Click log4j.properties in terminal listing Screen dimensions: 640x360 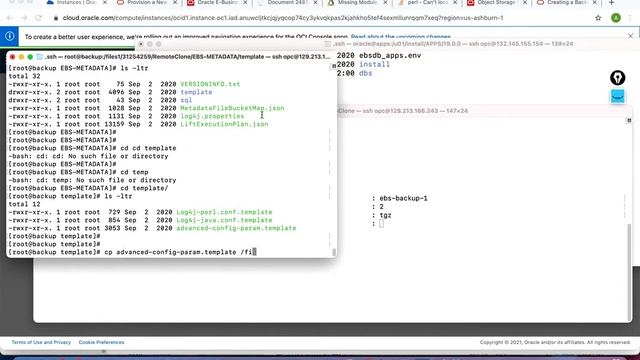click(x=212, y=116)
